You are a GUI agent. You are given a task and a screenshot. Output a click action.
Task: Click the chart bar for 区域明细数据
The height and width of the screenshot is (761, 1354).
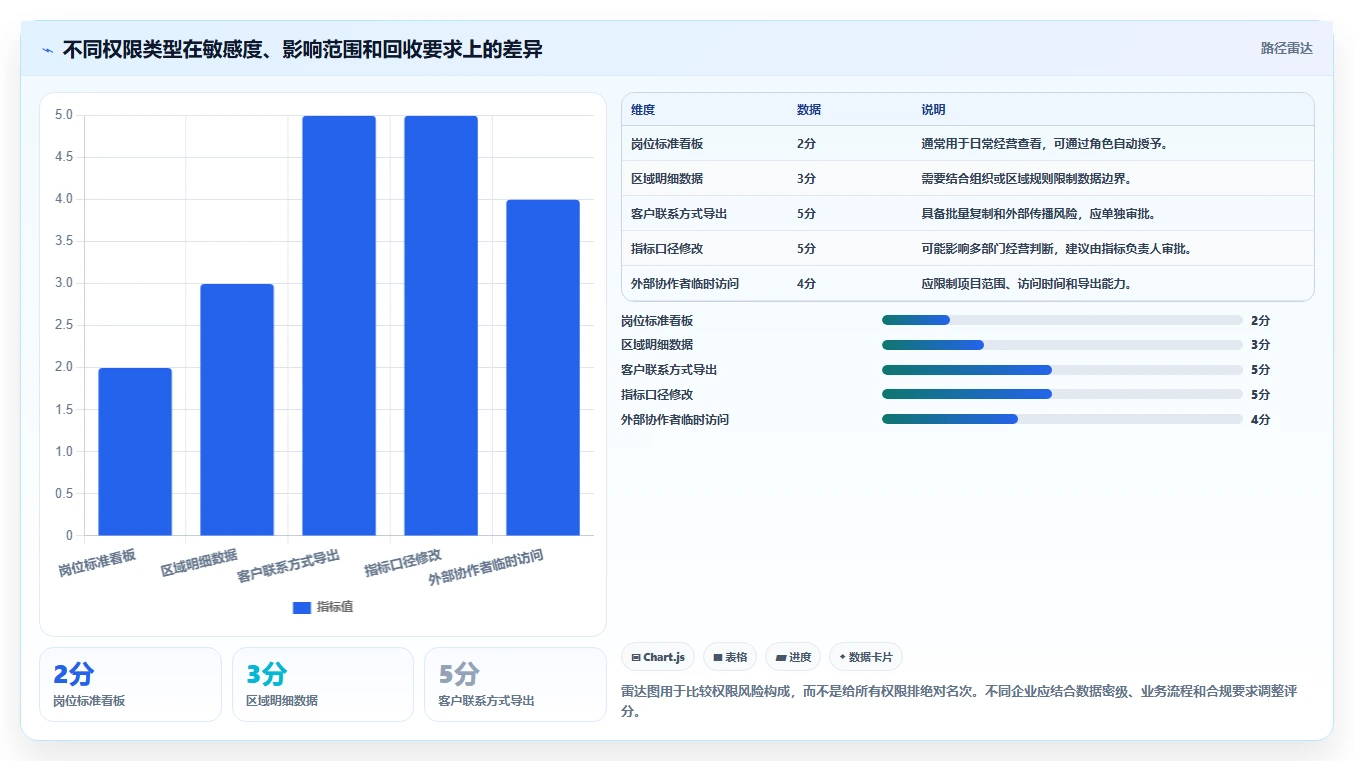[237, 410]
